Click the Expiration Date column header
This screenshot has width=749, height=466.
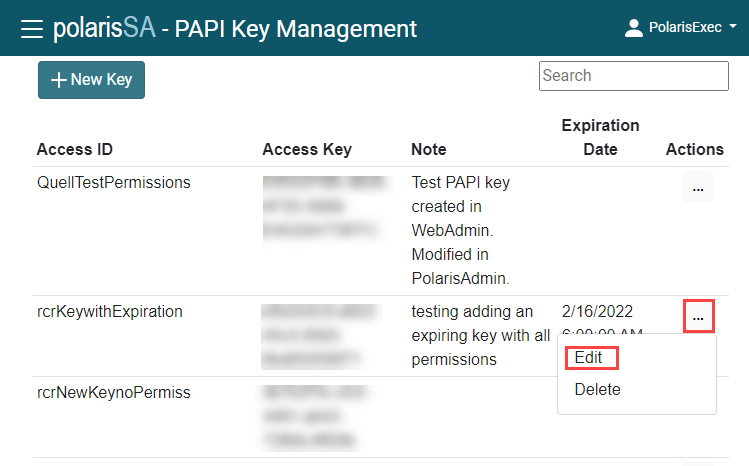[600, 138]
